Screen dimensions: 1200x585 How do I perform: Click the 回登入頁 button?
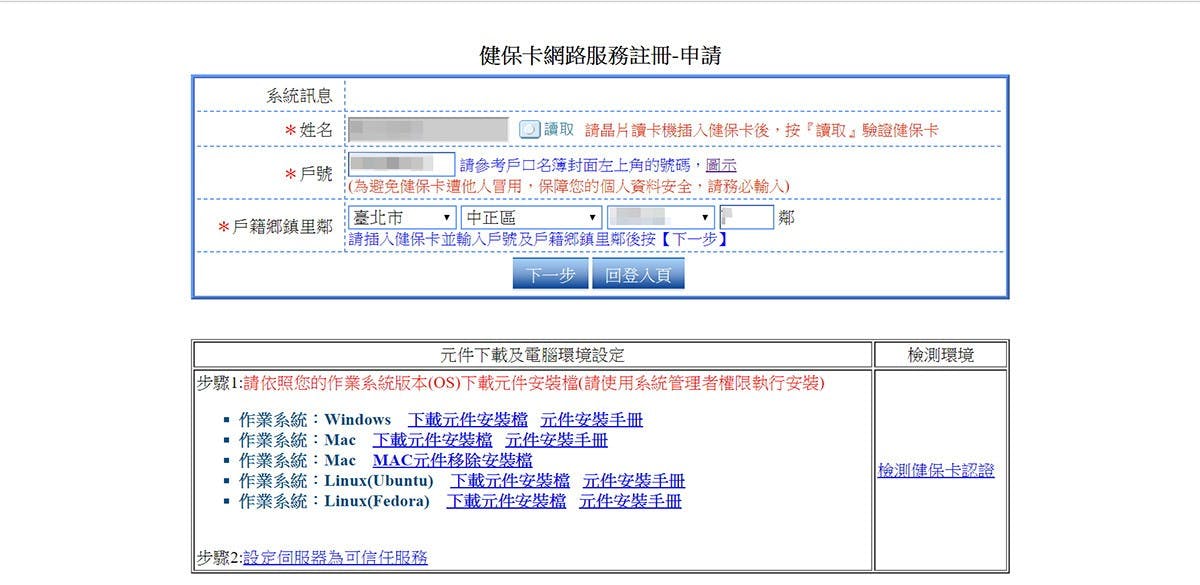[638, 275]
